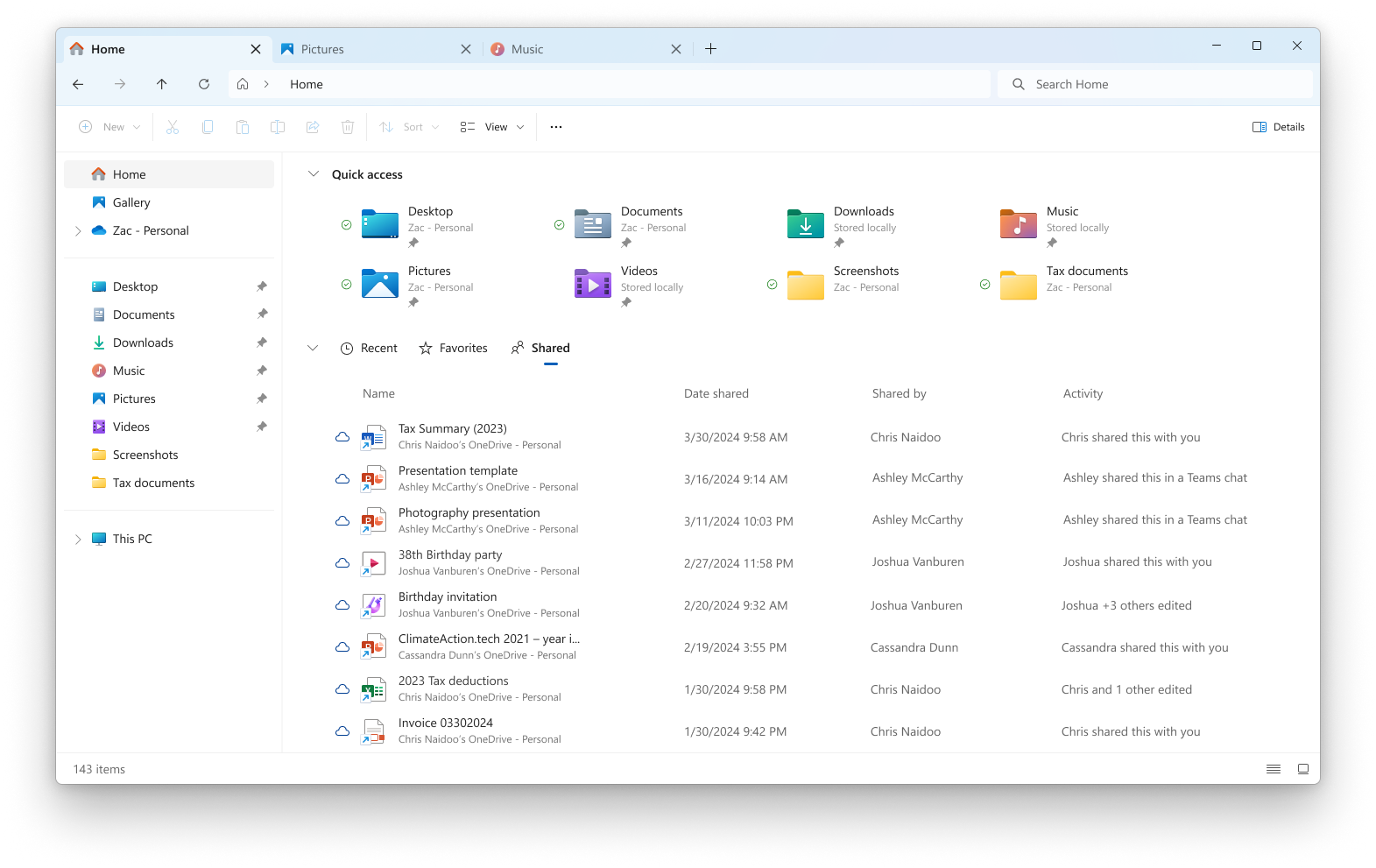Unpin Music using sidebar pin icon
The height and width of the screenshot is (868, 1376).
tap(261, 370)
